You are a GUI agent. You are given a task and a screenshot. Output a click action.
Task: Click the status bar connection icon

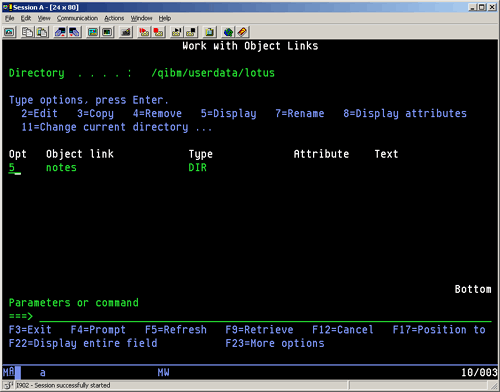click(x=9, y=385)
